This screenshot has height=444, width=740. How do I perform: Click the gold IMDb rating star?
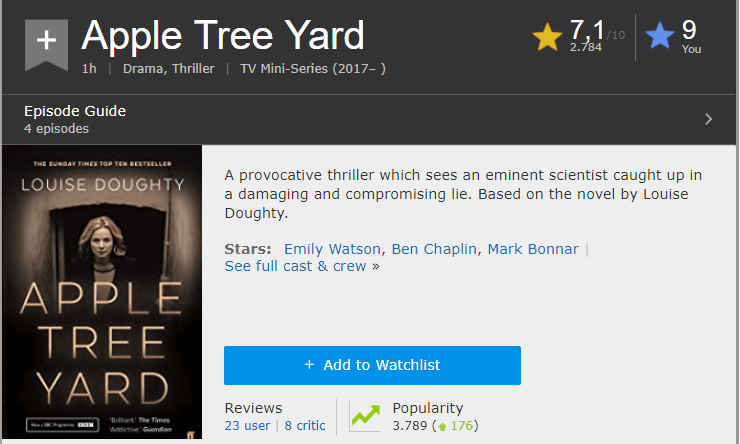click(x=547, y=38)
